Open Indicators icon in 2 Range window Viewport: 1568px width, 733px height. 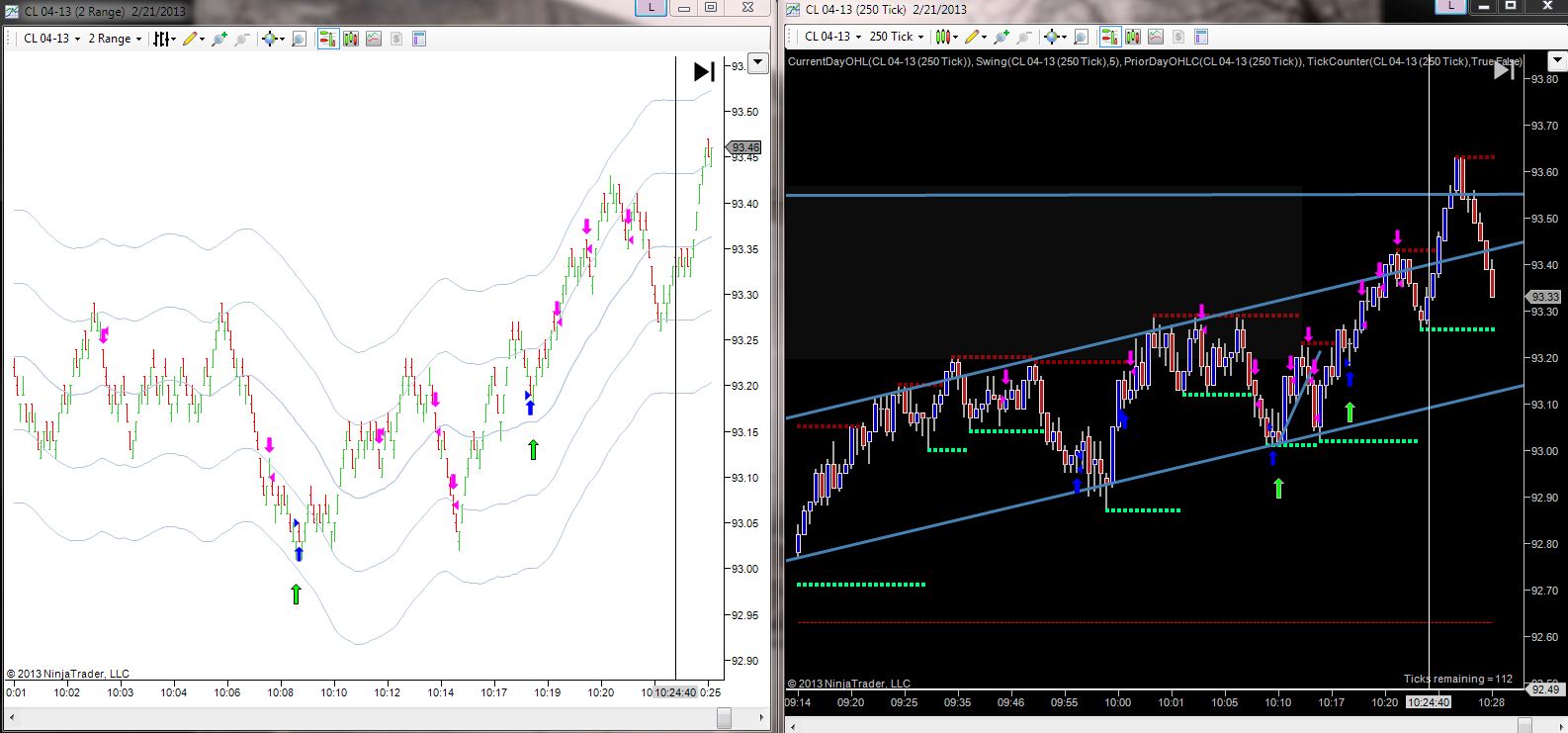coord(374,39)
